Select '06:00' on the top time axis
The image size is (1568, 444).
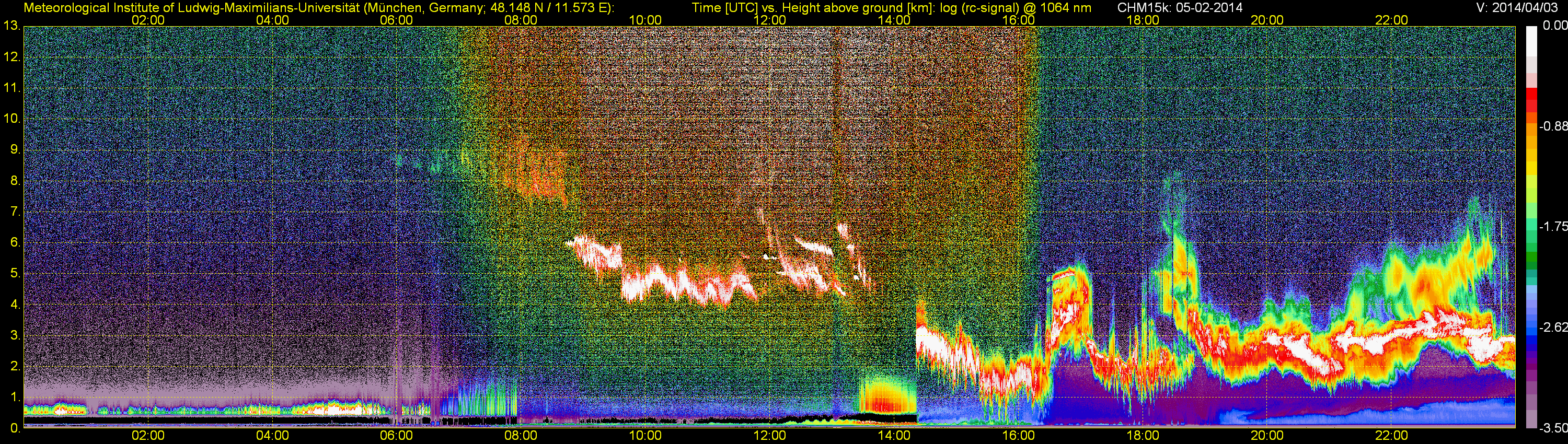tap(397, 20)
